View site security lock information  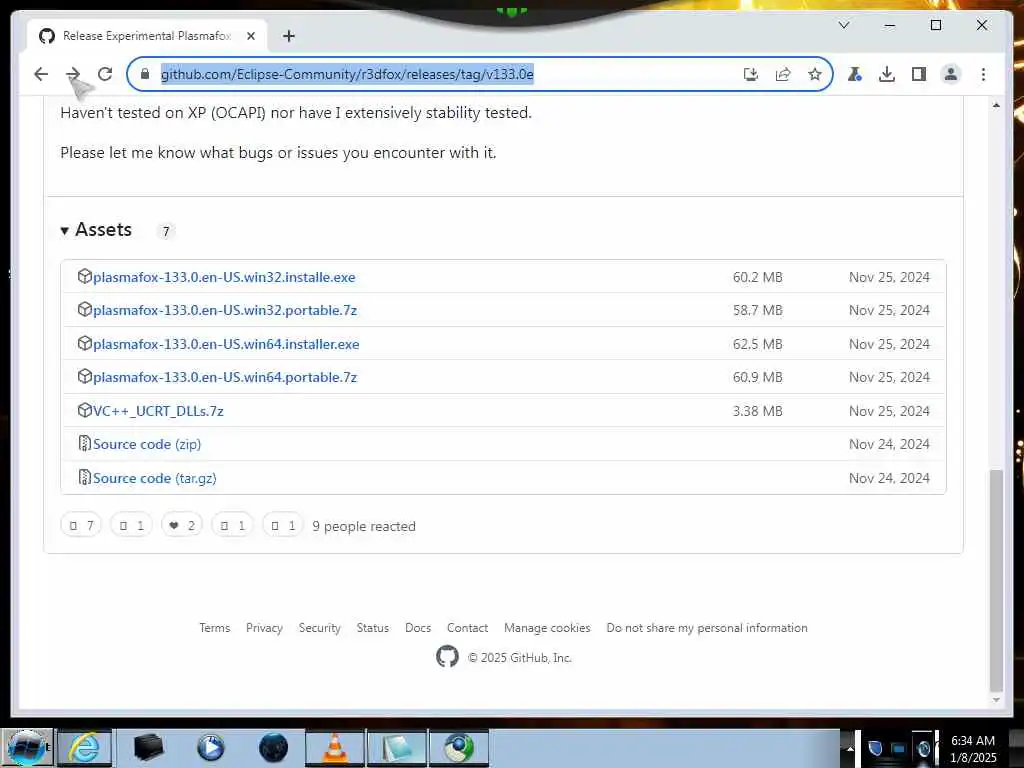pyautogui.click(x=145, y=74)
